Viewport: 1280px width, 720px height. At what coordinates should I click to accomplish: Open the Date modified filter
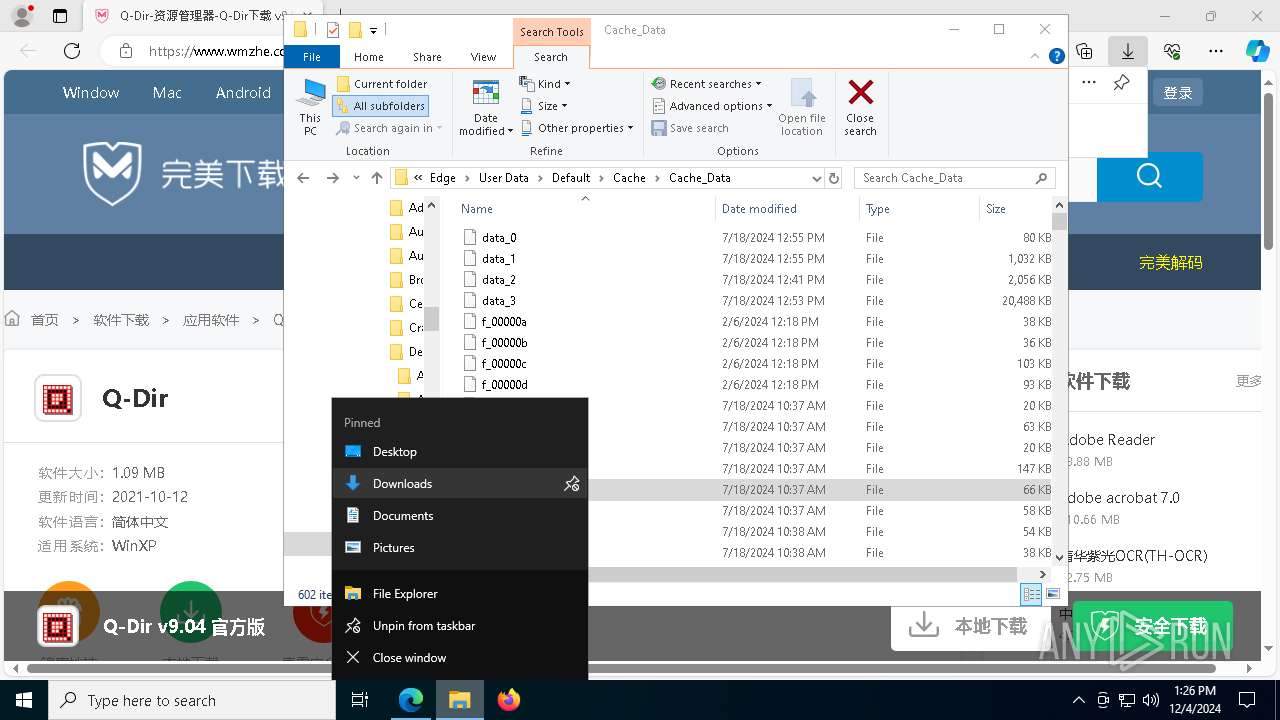(x=486, y=107)
